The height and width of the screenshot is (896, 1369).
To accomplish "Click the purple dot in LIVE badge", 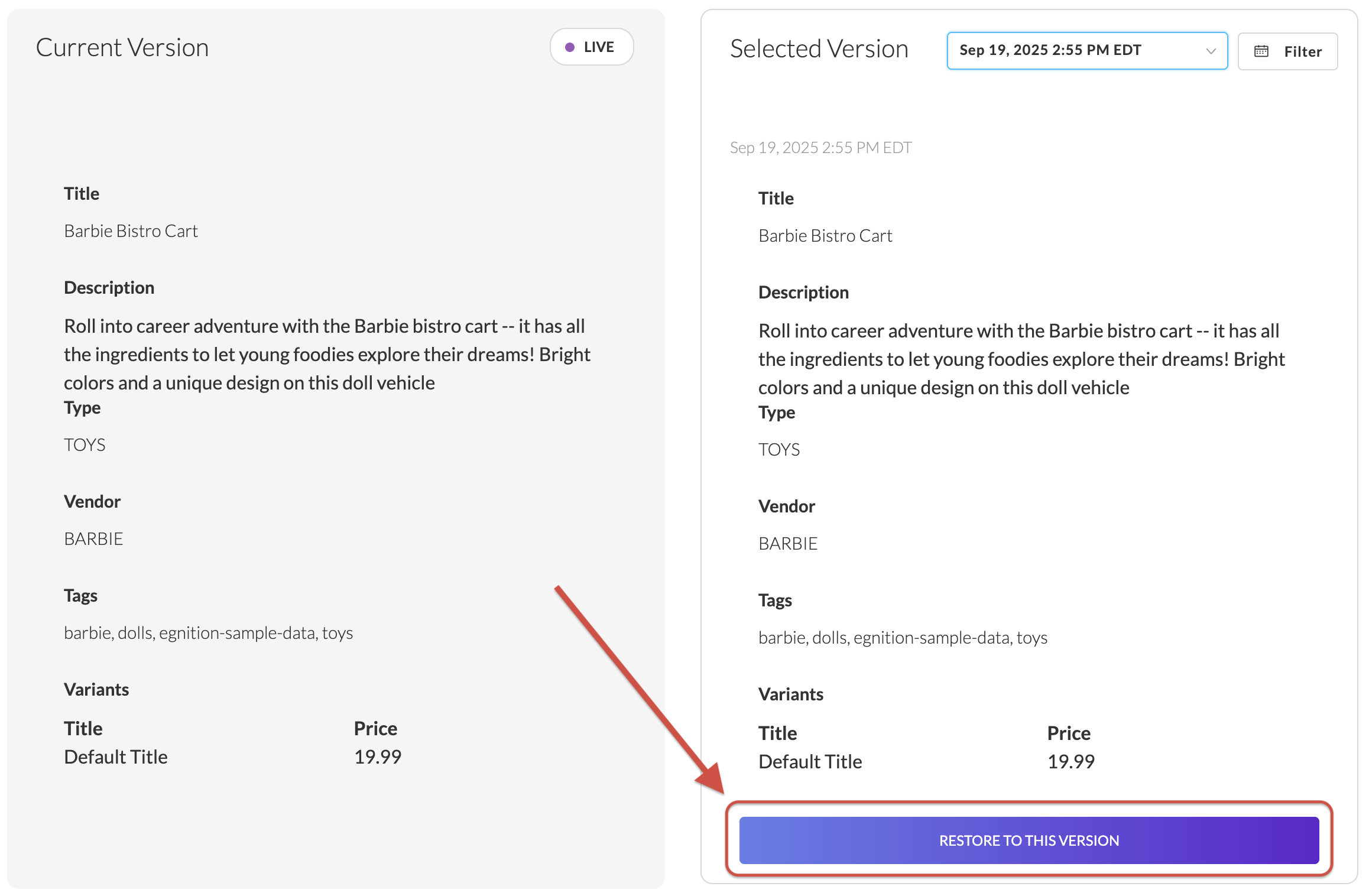I will point(570,47).
